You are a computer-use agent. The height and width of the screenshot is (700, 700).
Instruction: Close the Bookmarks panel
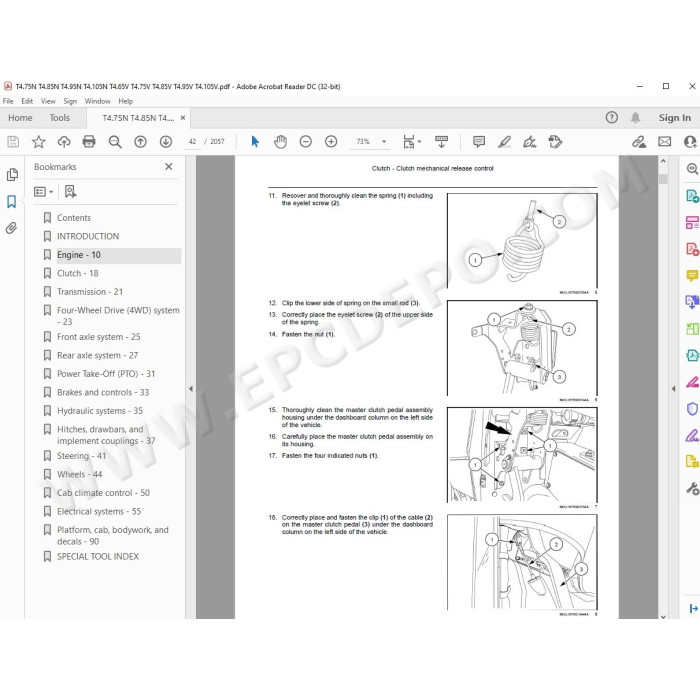pyautogui.click(x=169, y=167)
